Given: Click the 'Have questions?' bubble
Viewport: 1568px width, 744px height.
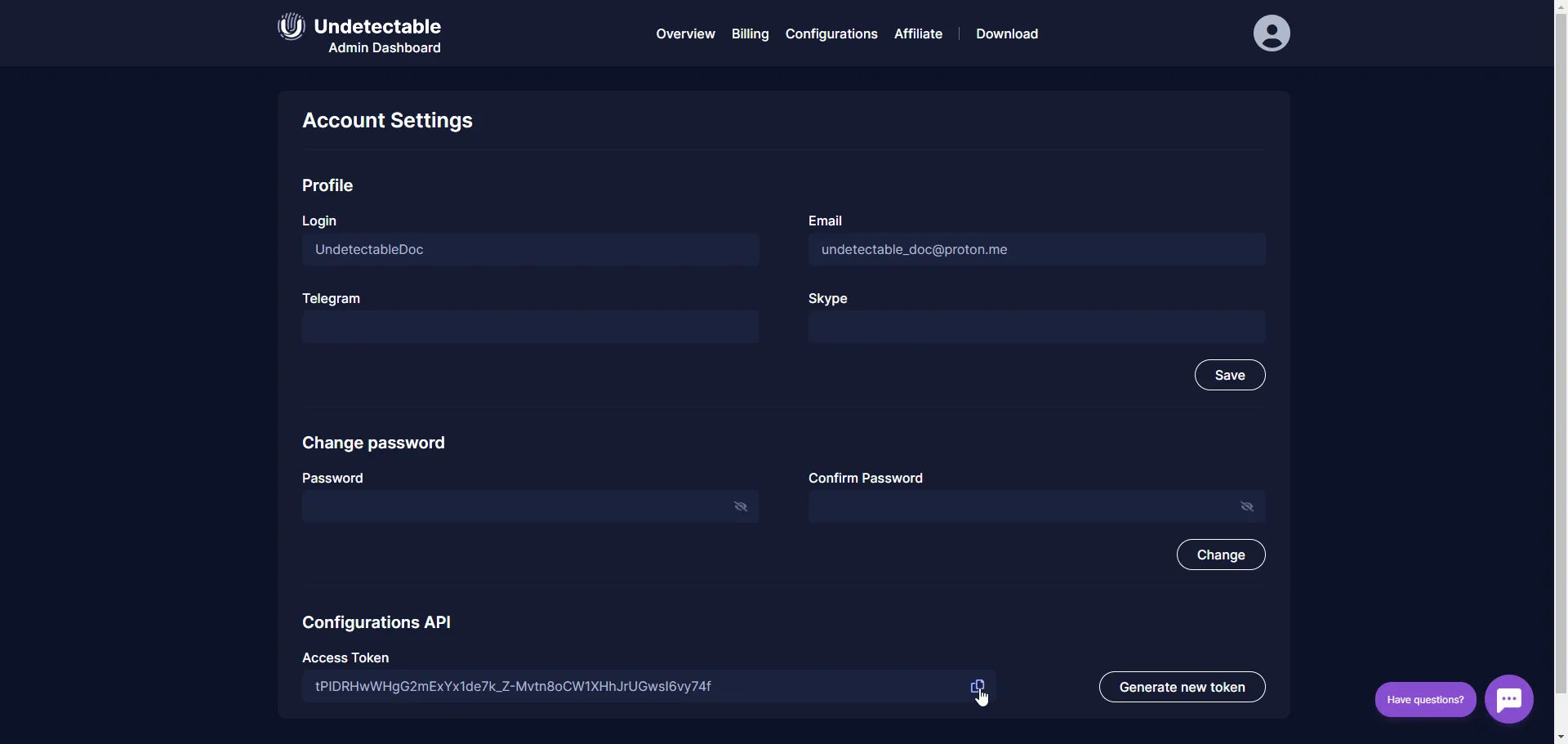Looking at the screenshot, I should [x=1425, y=699].
